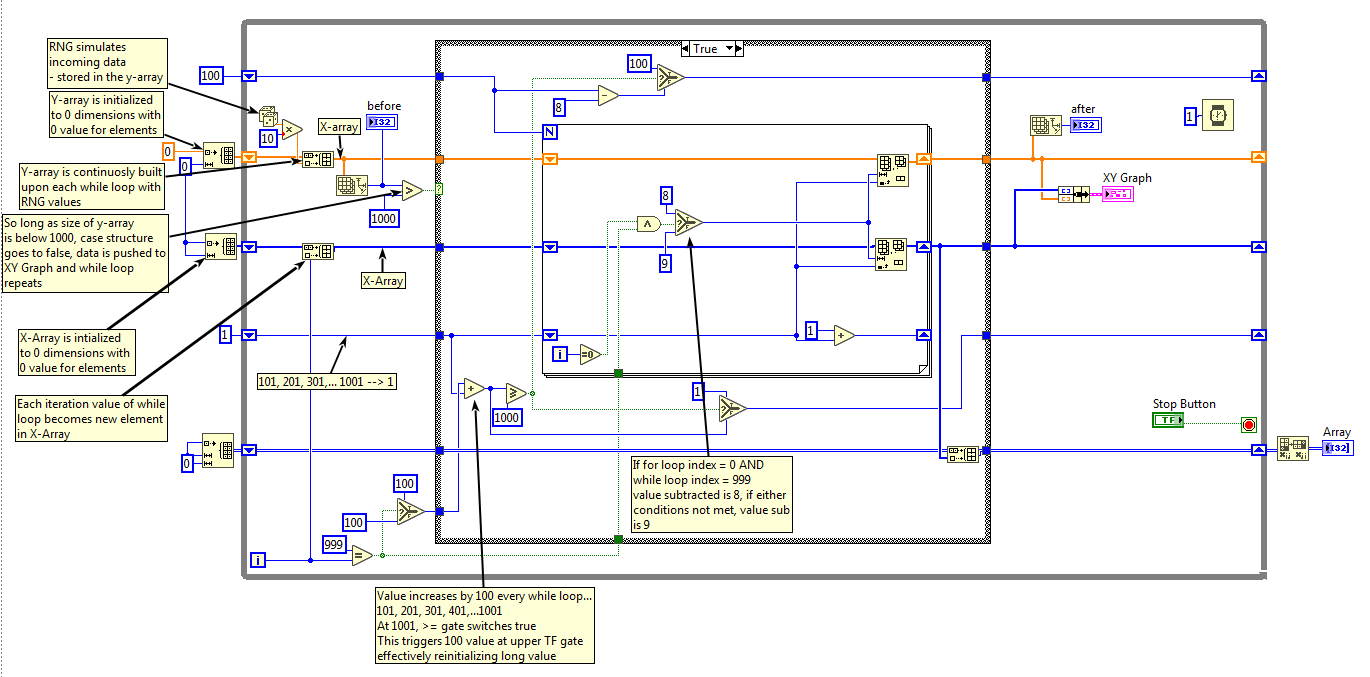
Task: Click the Increment function near the 1 constant
Action: [x=840, y=335]
